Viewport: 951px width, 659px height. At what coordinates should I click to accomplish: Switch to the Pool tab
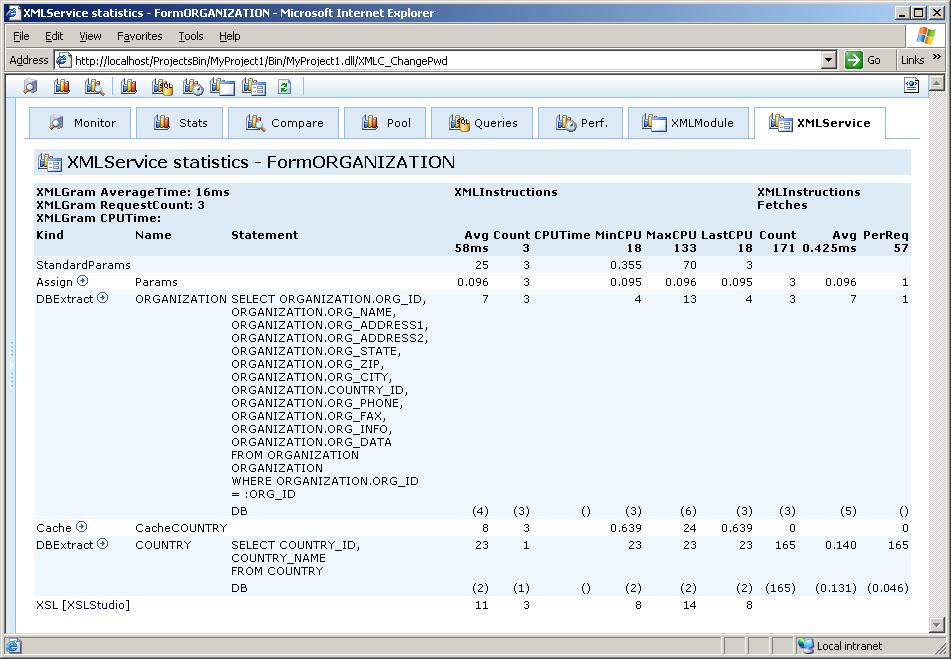point(385,123)
